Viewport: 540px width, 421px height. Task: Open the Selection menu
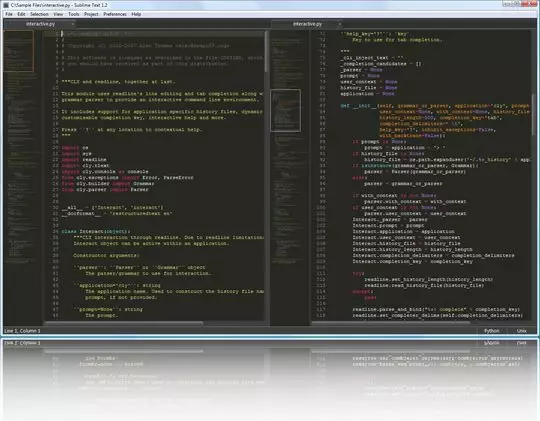click(x=39, y=14)
